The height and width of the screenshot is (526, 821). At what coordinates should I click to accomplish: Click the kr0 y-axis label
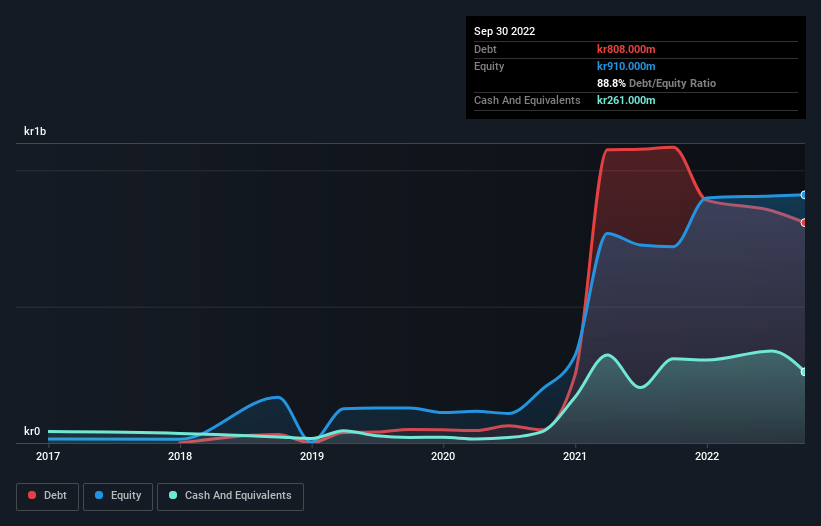pyautogui.click(x=32, y=431)
